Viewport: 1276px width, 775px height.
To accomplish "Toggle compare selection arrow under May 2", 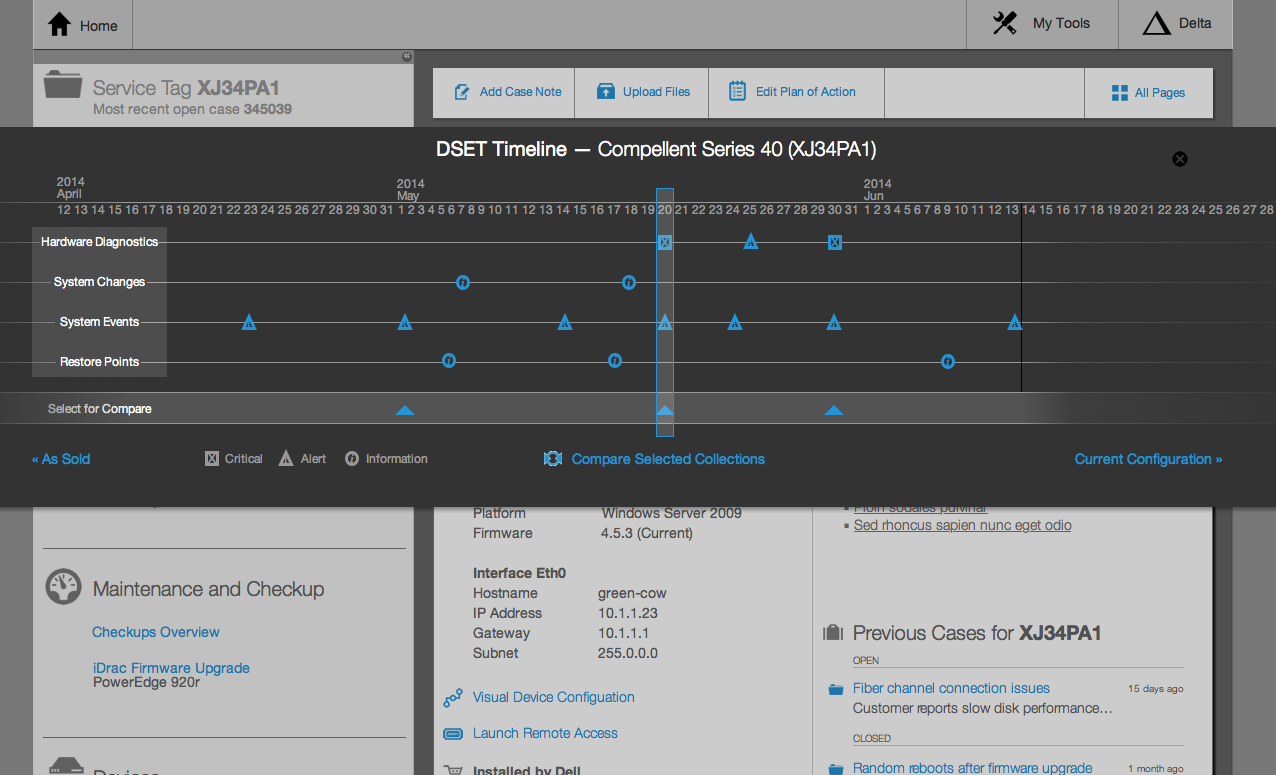I will 405,410.
